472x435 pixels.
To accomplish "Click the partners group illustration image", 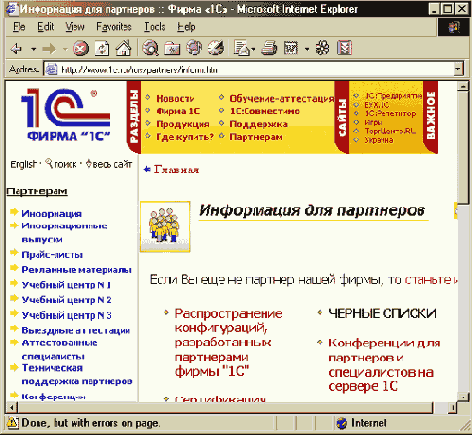I will tap(165, 227).
